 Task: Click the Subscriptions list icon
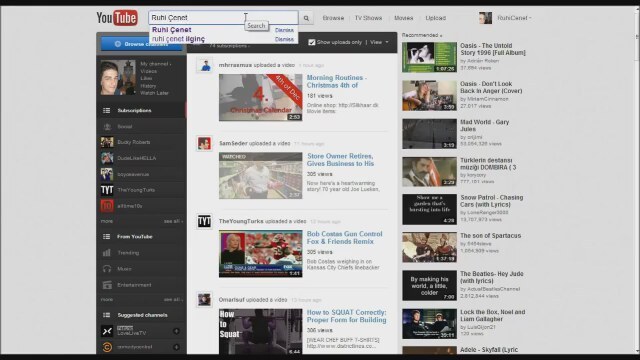tap(107, 111)
